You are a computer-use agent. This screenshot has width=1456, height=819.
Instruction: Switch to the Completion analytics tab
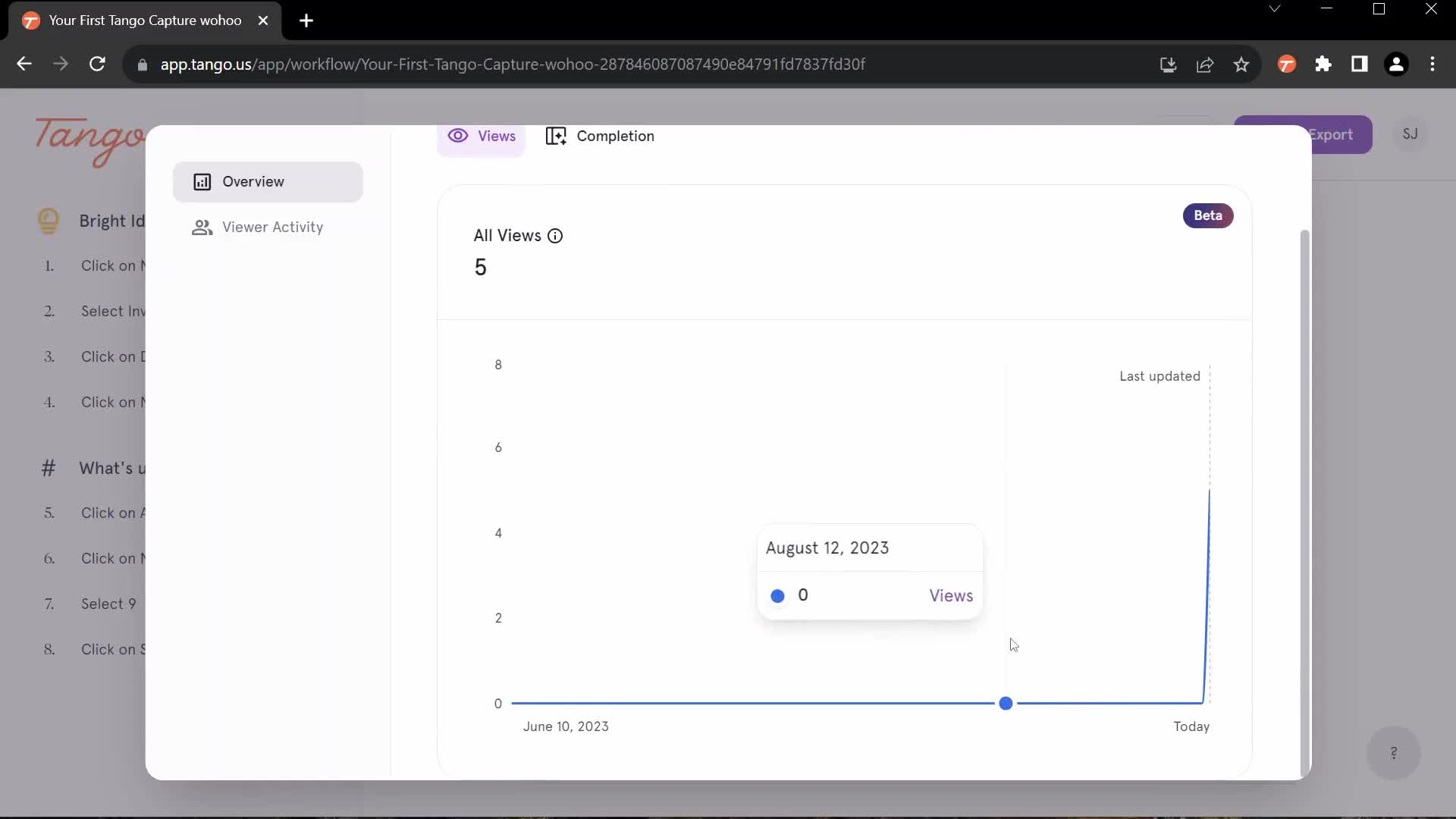click(615, 135)
